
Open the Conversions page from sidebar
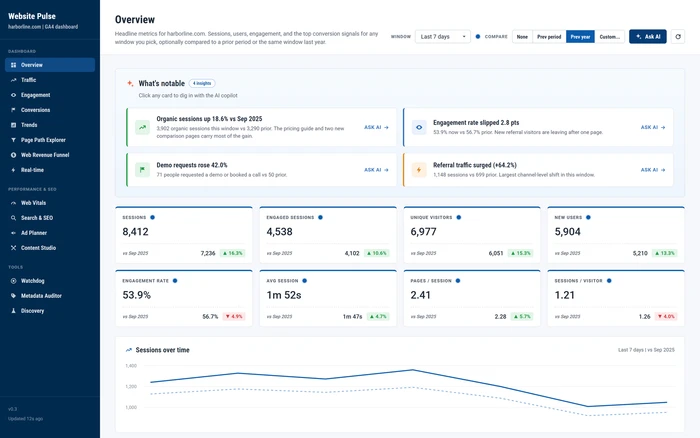point(50,110)
